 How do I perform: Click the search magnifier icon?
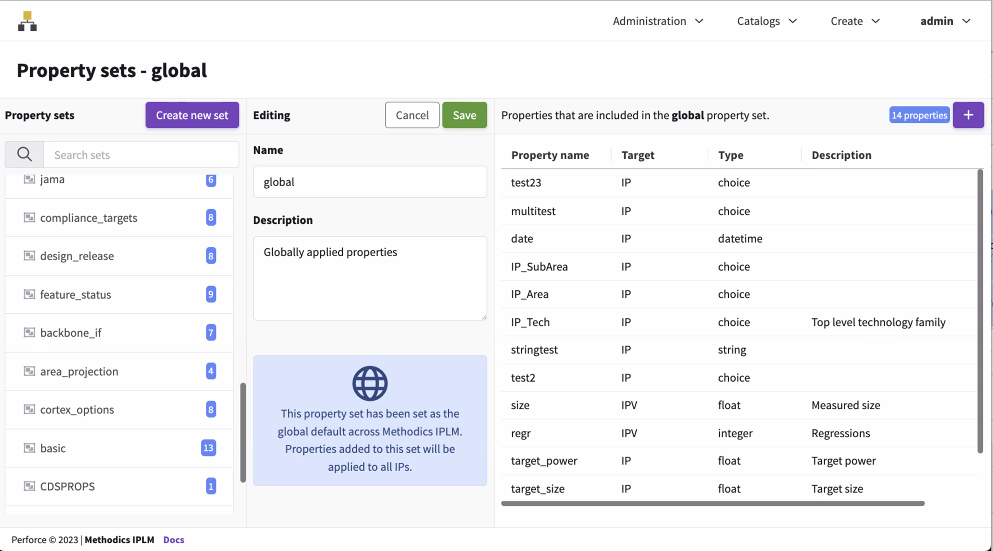[x=25, y=155]
